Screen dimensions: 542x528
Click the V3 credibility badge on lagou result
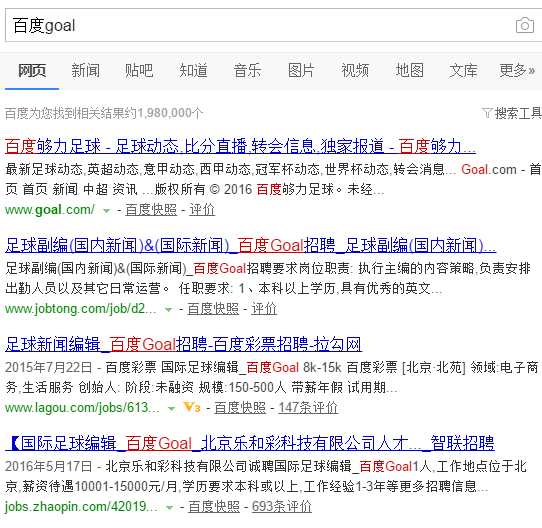point(191,407)
